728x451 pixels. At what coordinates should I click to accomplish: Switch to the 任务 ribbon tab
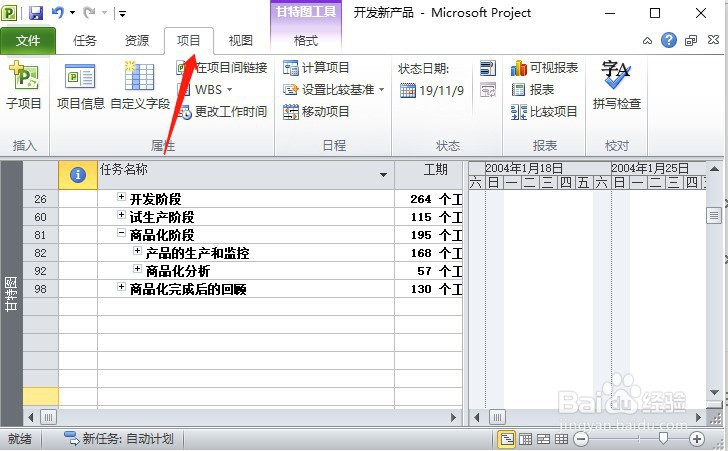[84, 41]
